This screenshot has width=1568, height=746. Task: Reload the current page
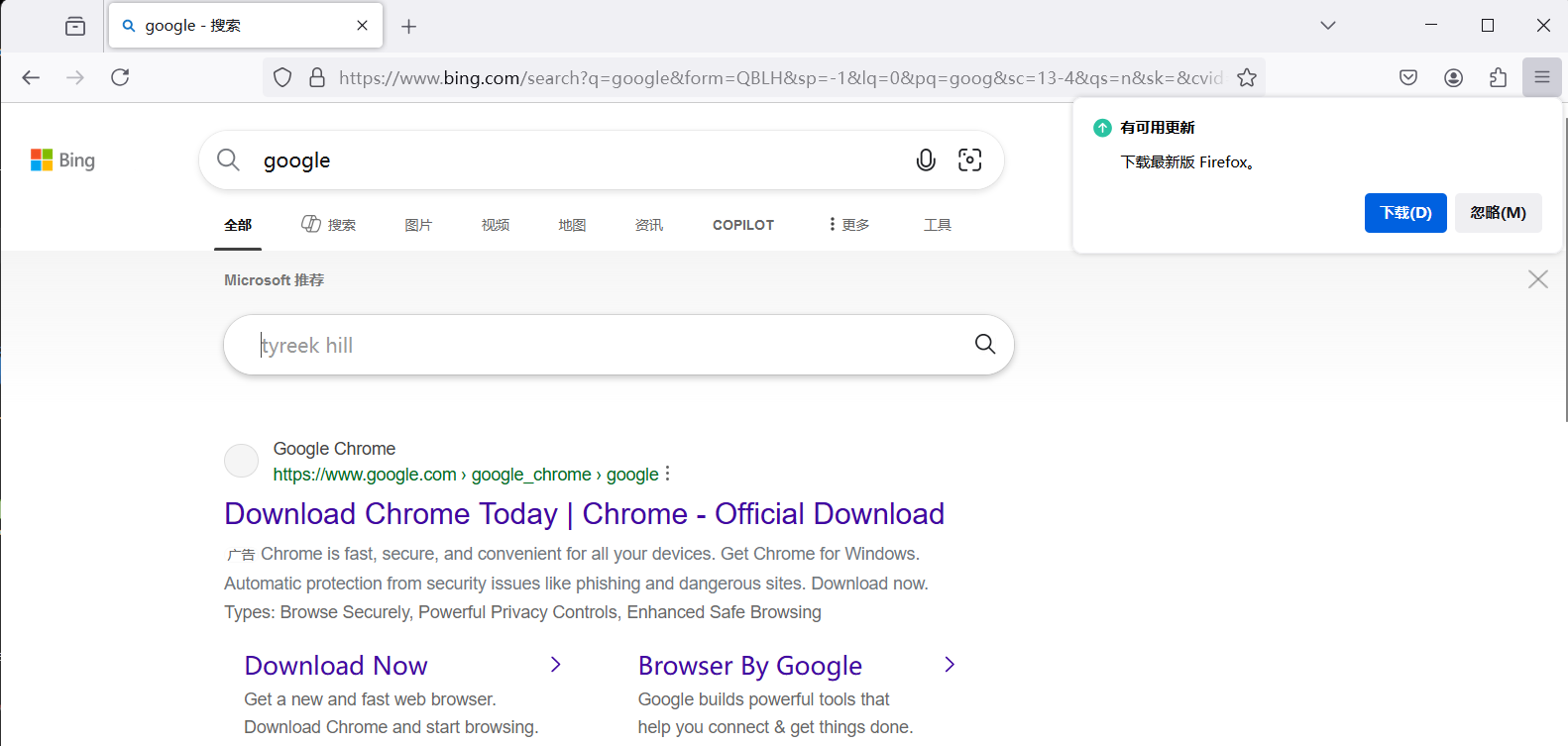120,77
